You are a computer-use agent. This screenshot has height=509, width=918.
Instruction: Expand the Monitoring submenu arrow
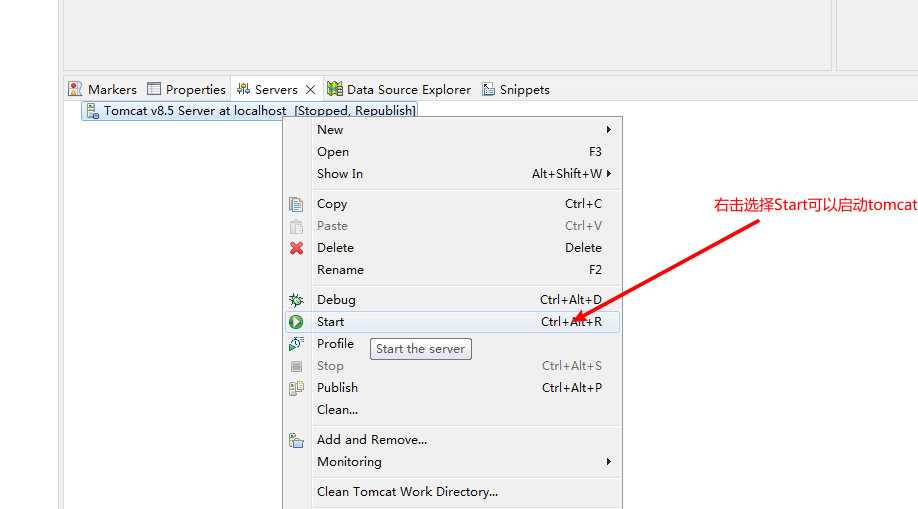[x=609, y=462]
